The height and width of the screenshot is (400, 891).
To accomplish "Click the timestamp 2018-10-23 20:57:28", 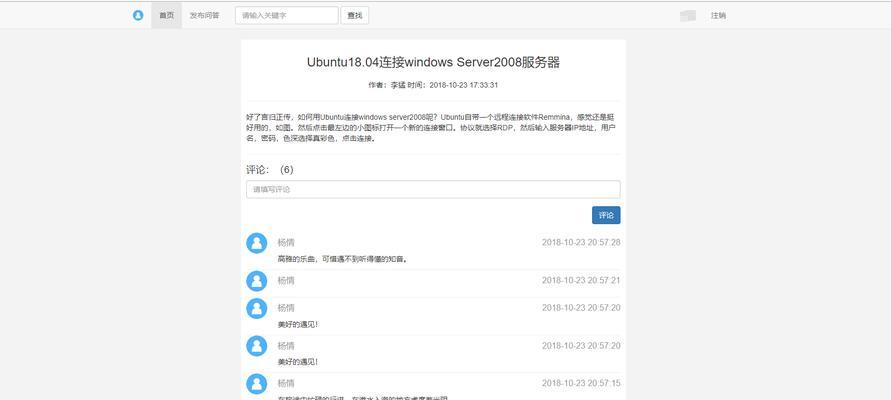I will click(581, 243).
